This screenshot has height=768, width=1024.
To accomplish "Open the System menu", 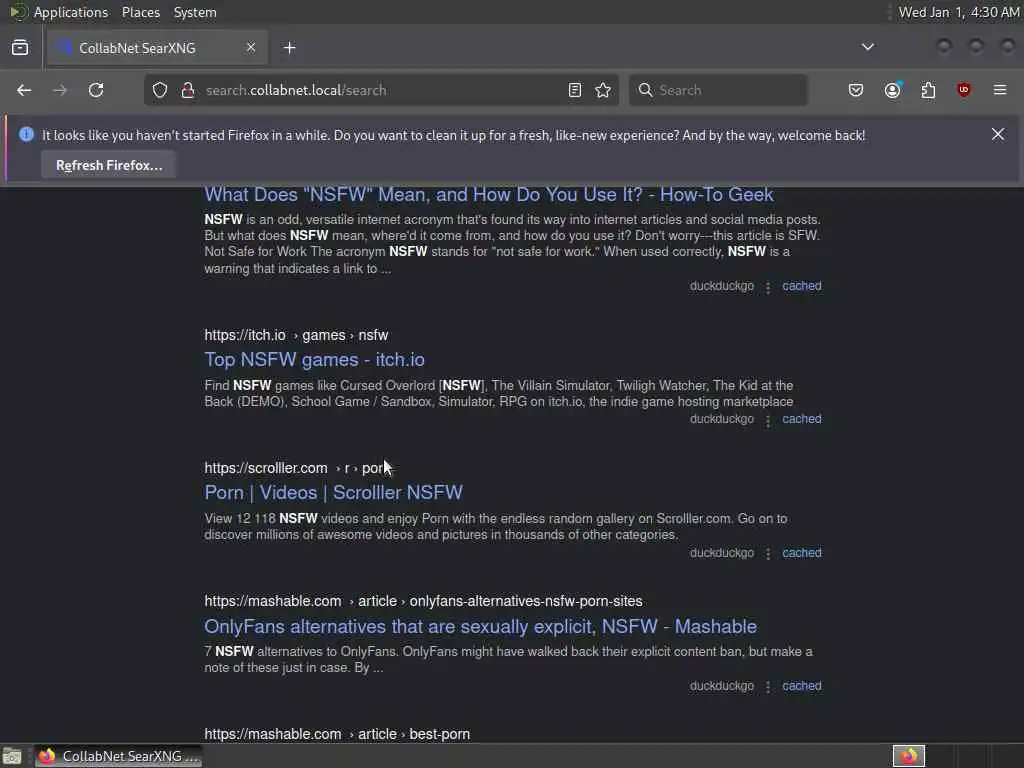I will click(x=195, y=12).
